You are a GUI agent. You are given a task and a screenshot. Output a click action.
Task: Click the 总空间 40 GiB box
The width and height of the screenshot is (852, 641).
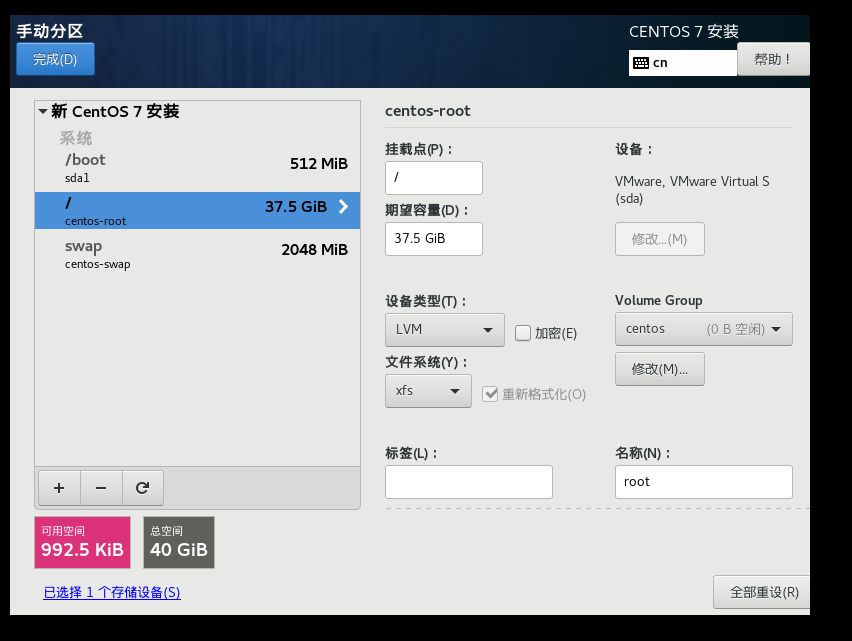[x=179, y=543]
